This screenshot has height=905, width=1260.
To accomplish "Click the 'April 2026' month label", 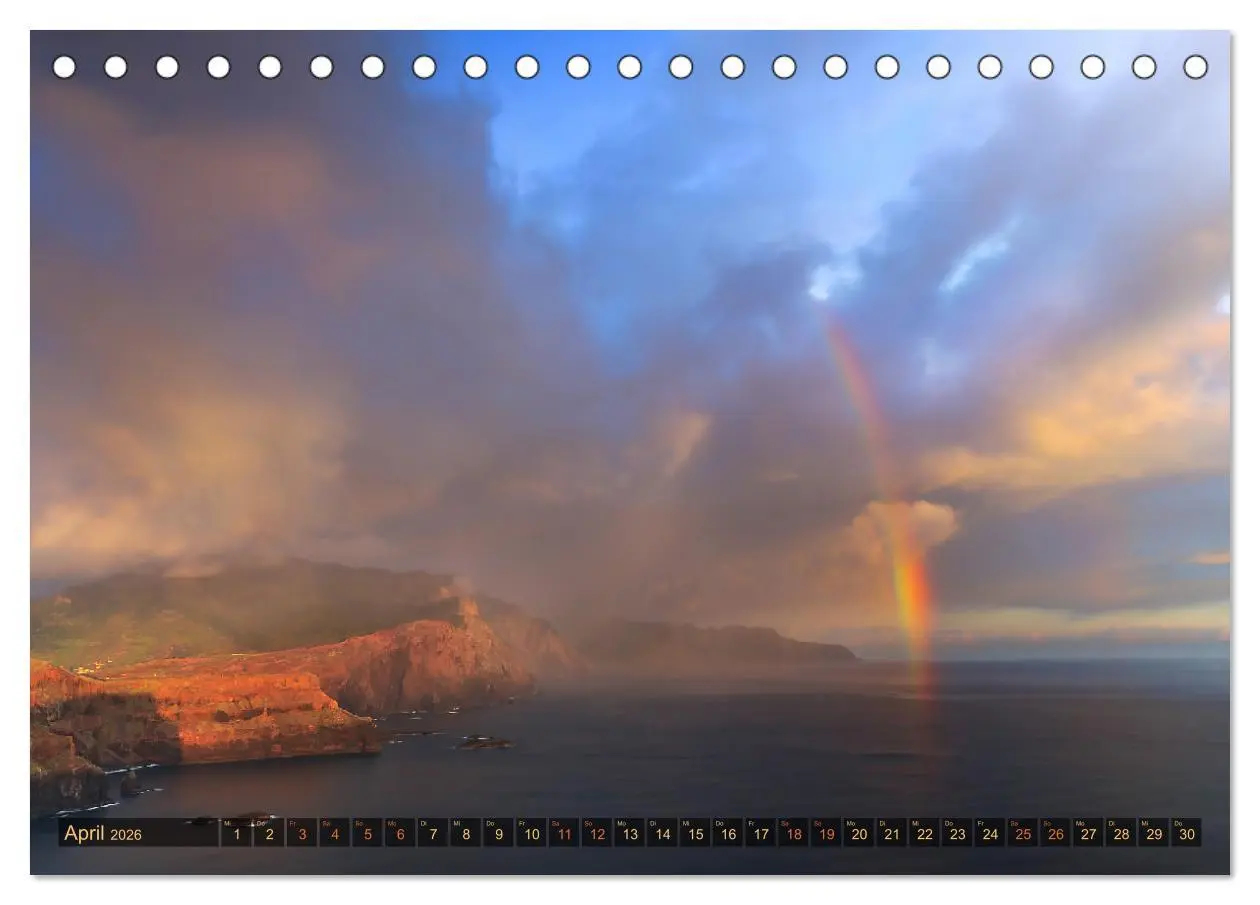I will (103, 833).
